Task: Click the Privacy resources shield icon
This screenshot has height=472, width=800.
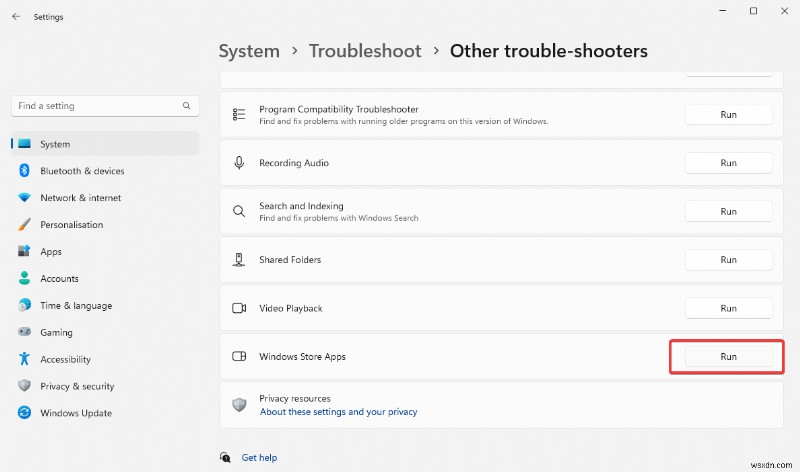Action: tap(239, 405)
